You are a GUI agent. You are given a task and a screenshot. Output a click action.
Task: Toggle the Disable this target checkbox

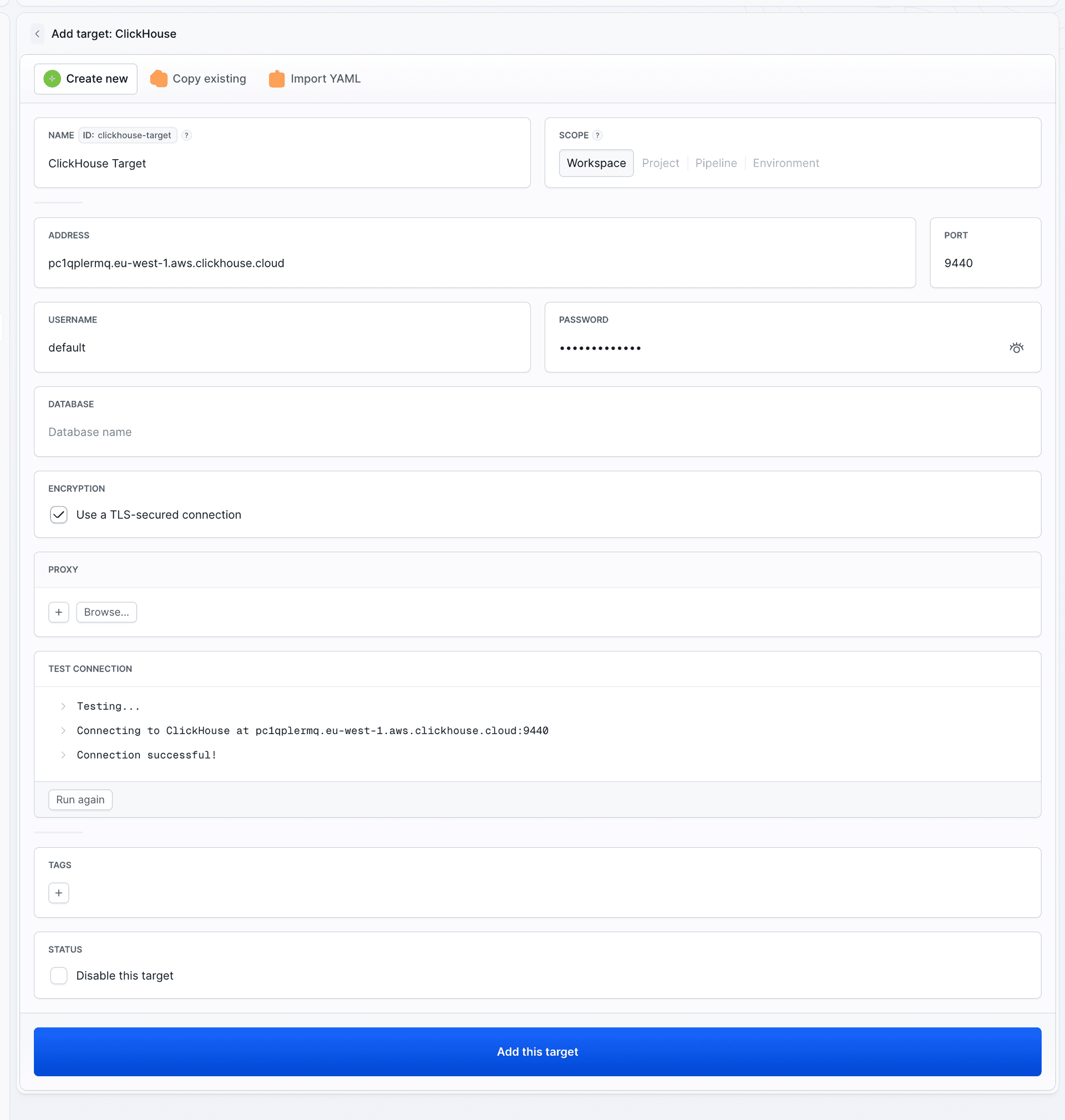click(58, 976)
